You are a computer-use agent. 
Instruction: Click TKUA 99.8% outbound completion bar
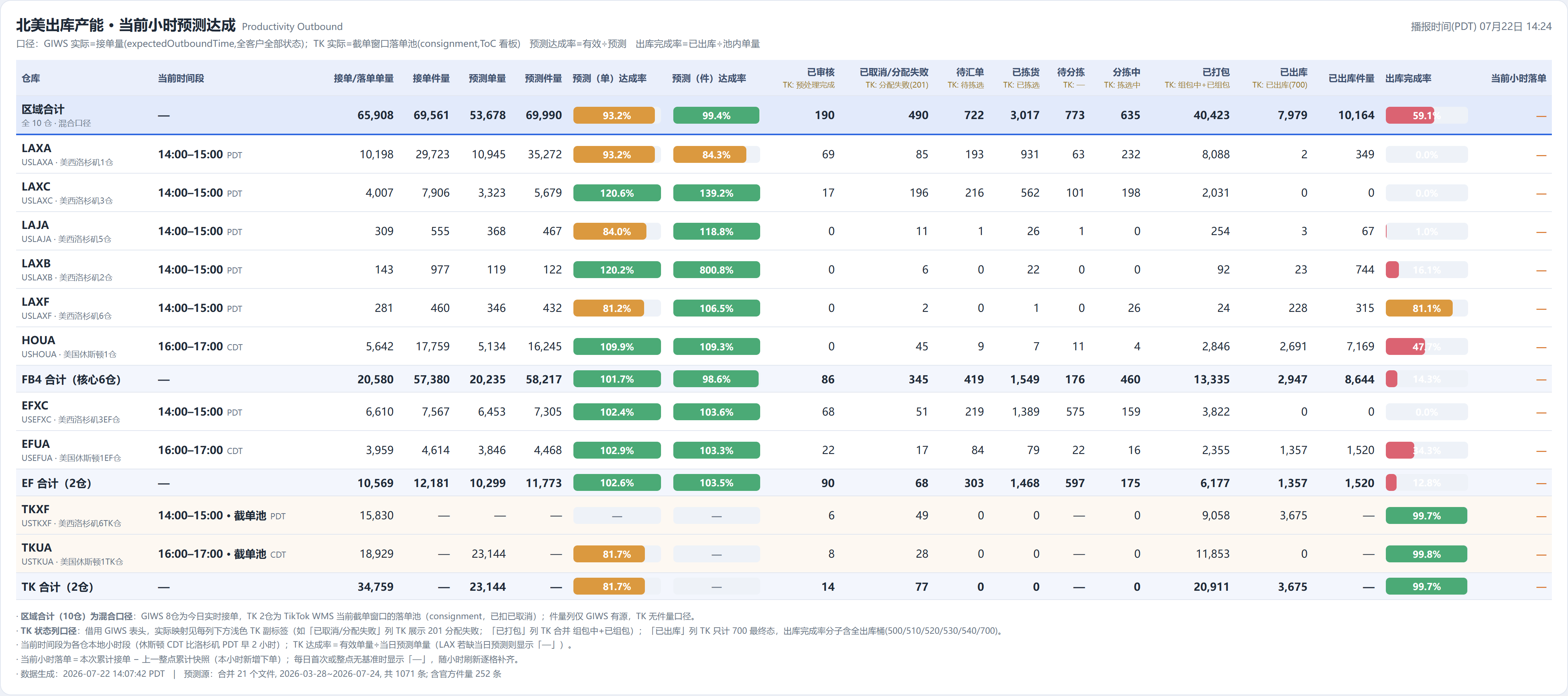[1426, 553]
